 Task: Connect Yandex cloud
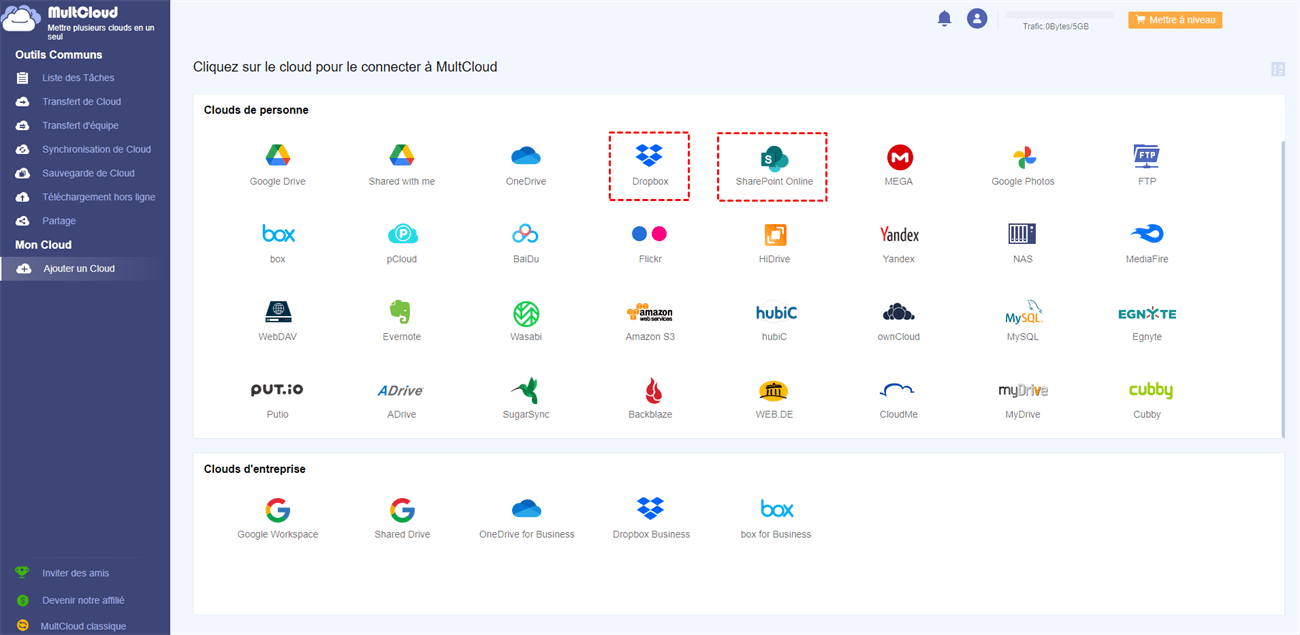coord(899,243)
